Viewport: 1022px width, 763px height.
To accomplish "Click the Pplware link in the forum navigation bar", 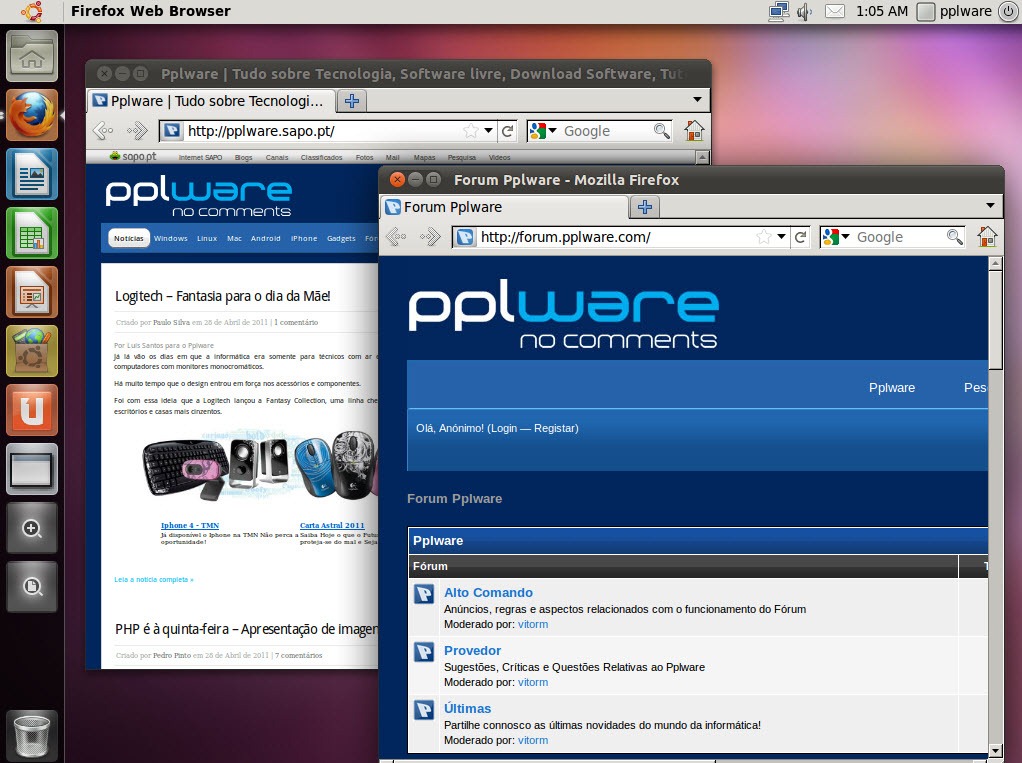I will [x=892, y=388].
